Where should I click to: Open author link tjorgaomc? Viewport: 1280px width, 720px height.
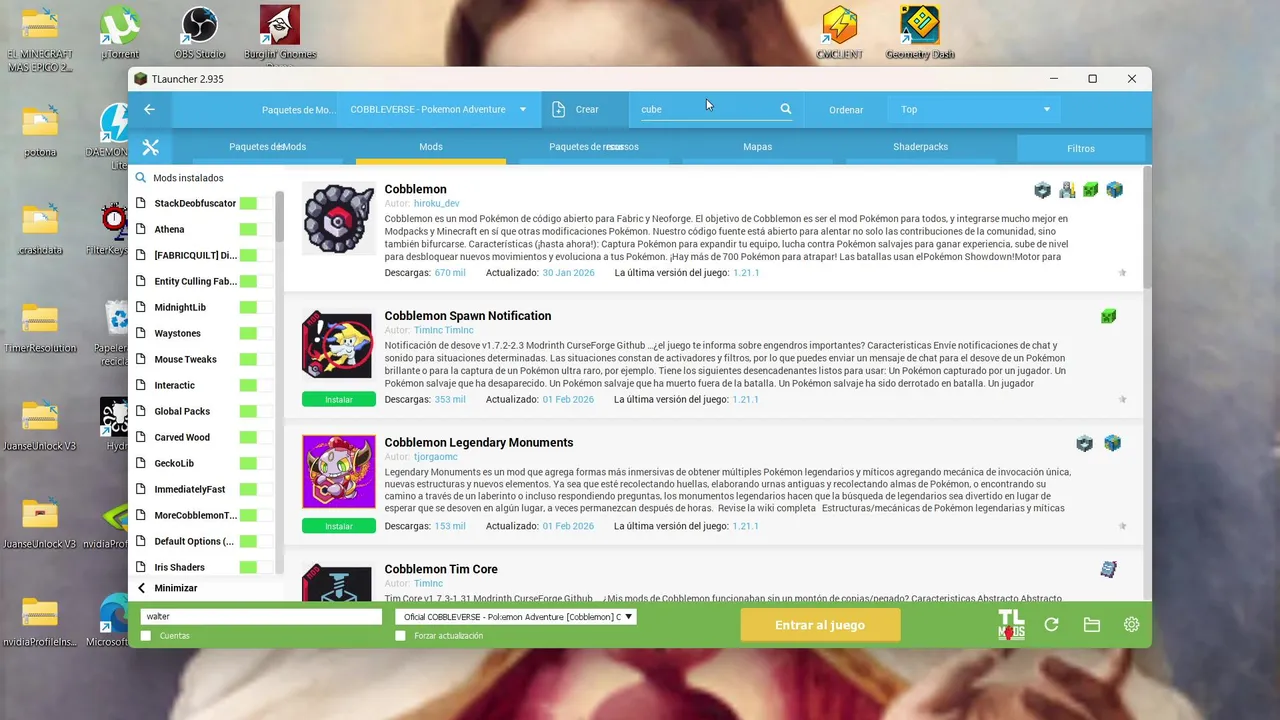(436, 457)
